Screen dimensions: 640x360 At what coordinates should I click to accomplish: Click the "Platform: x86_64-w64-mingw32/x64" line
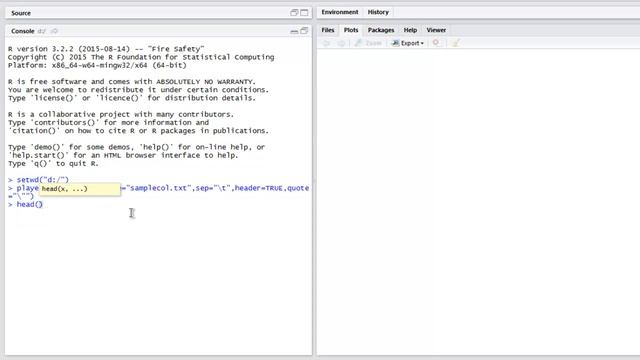pyautogui.click(x=97, y=65)
